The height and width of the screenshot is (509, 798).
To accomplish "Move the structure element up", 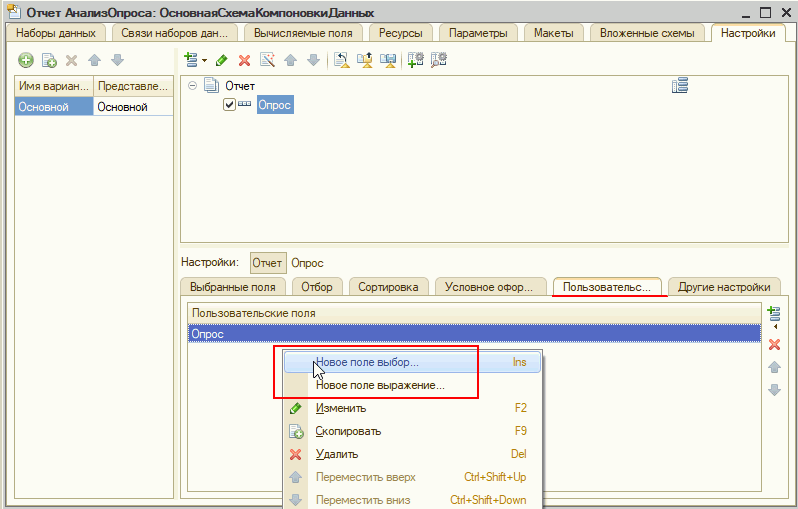I will [x=291, y=60].
